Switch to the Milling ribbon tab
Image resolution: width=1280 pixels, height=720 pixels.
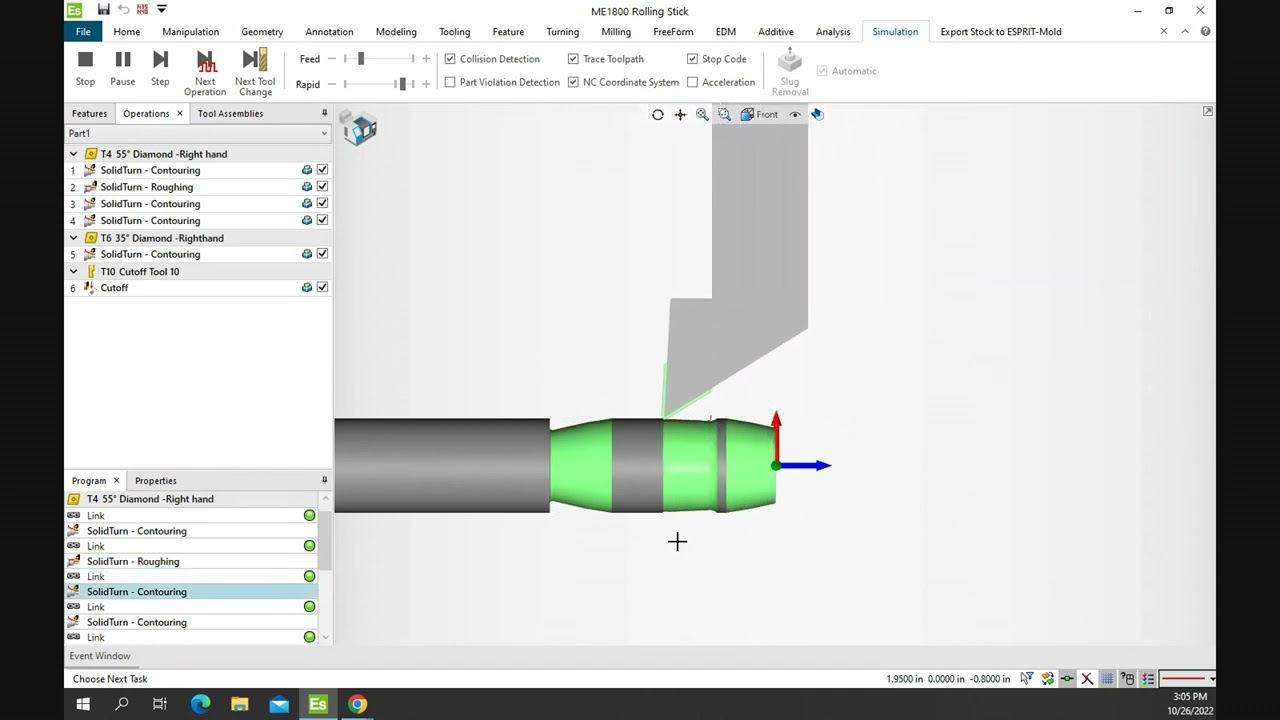pyautogui.click(x=616, y=32)
